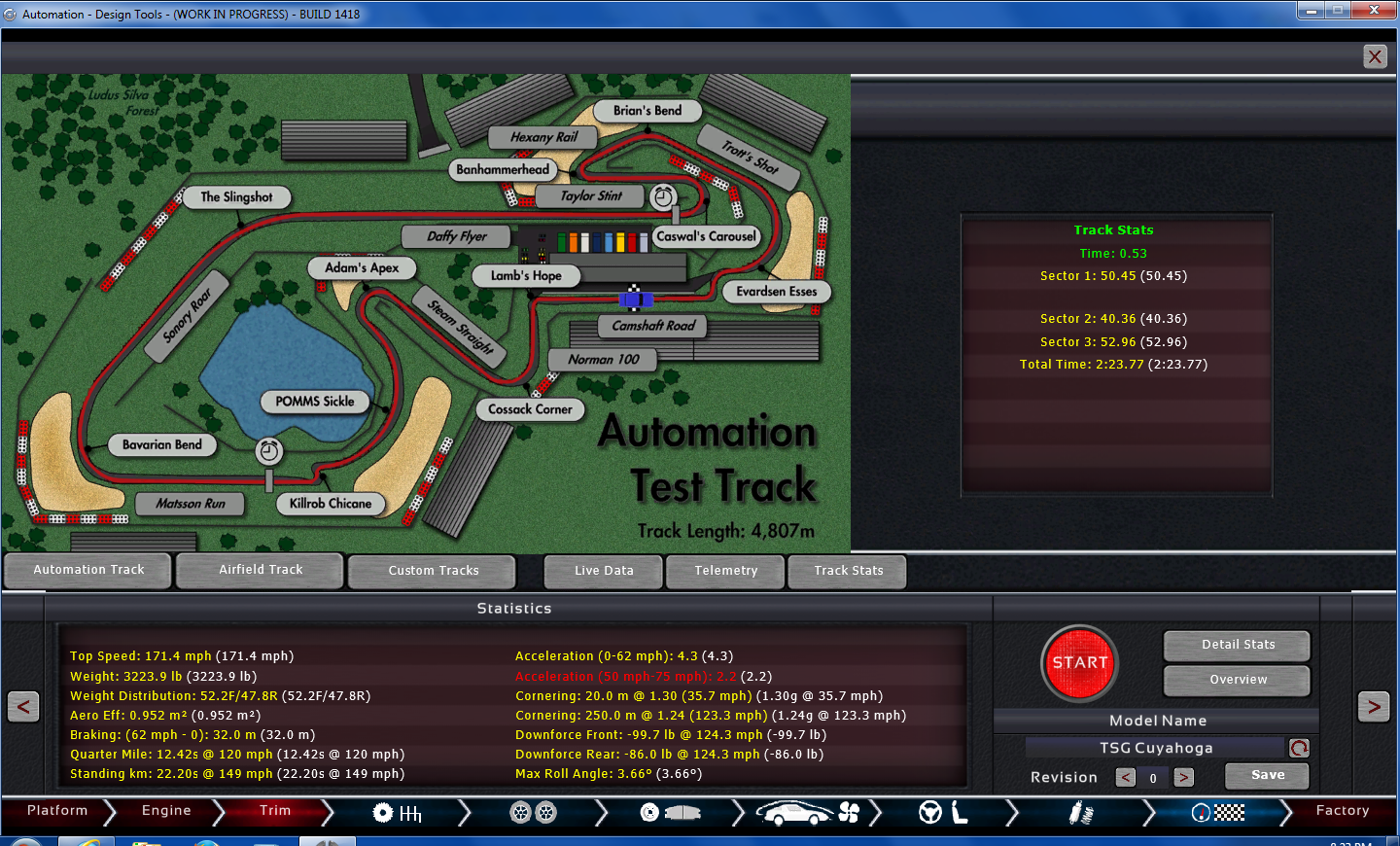
Task: Click the circular reset icon beside TSG Cuyahoga
Action: pos(1299,748)
